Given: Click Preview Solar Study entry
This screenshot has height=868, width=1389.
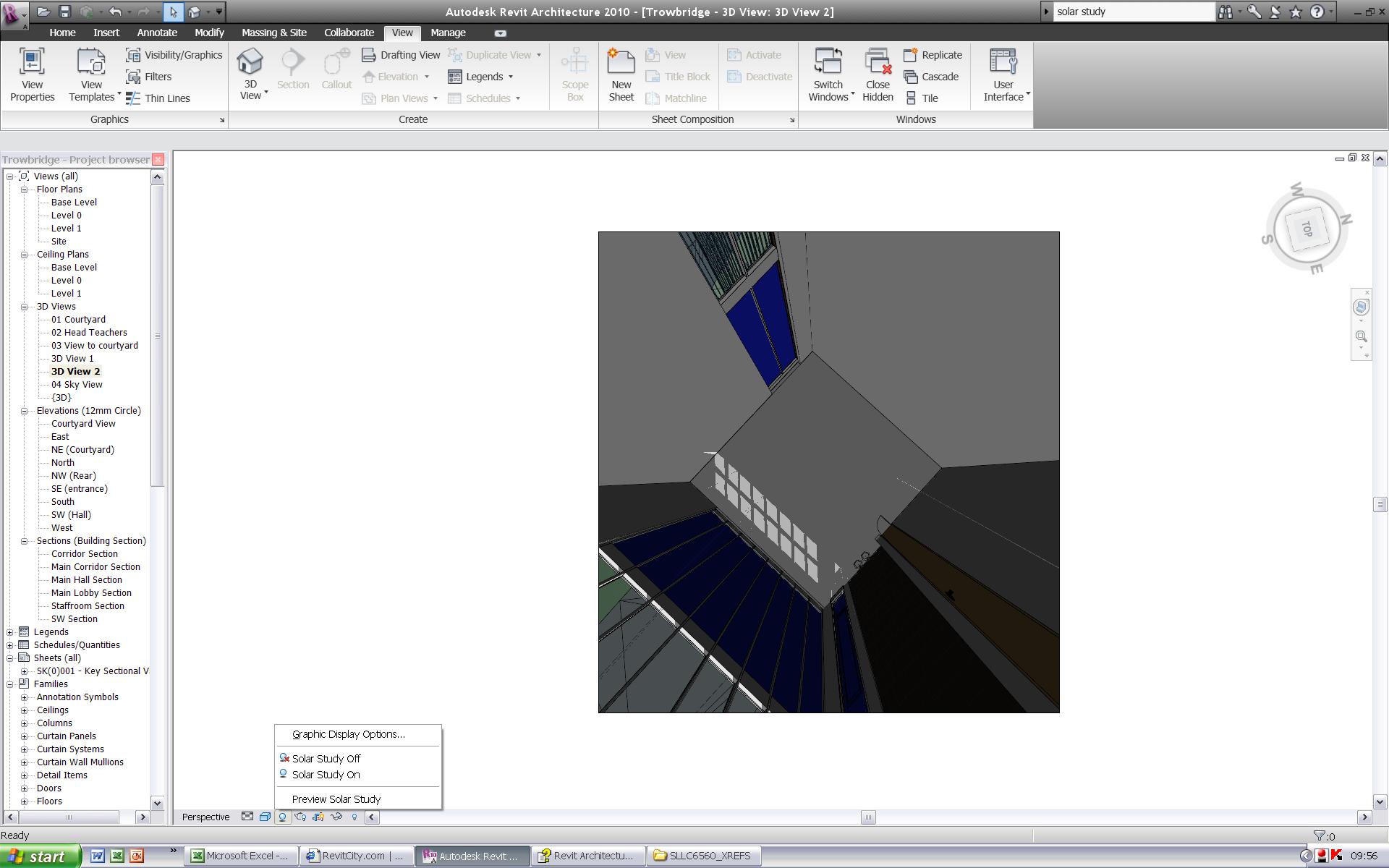Looking at the screenshot, I should tap(336, 799).
